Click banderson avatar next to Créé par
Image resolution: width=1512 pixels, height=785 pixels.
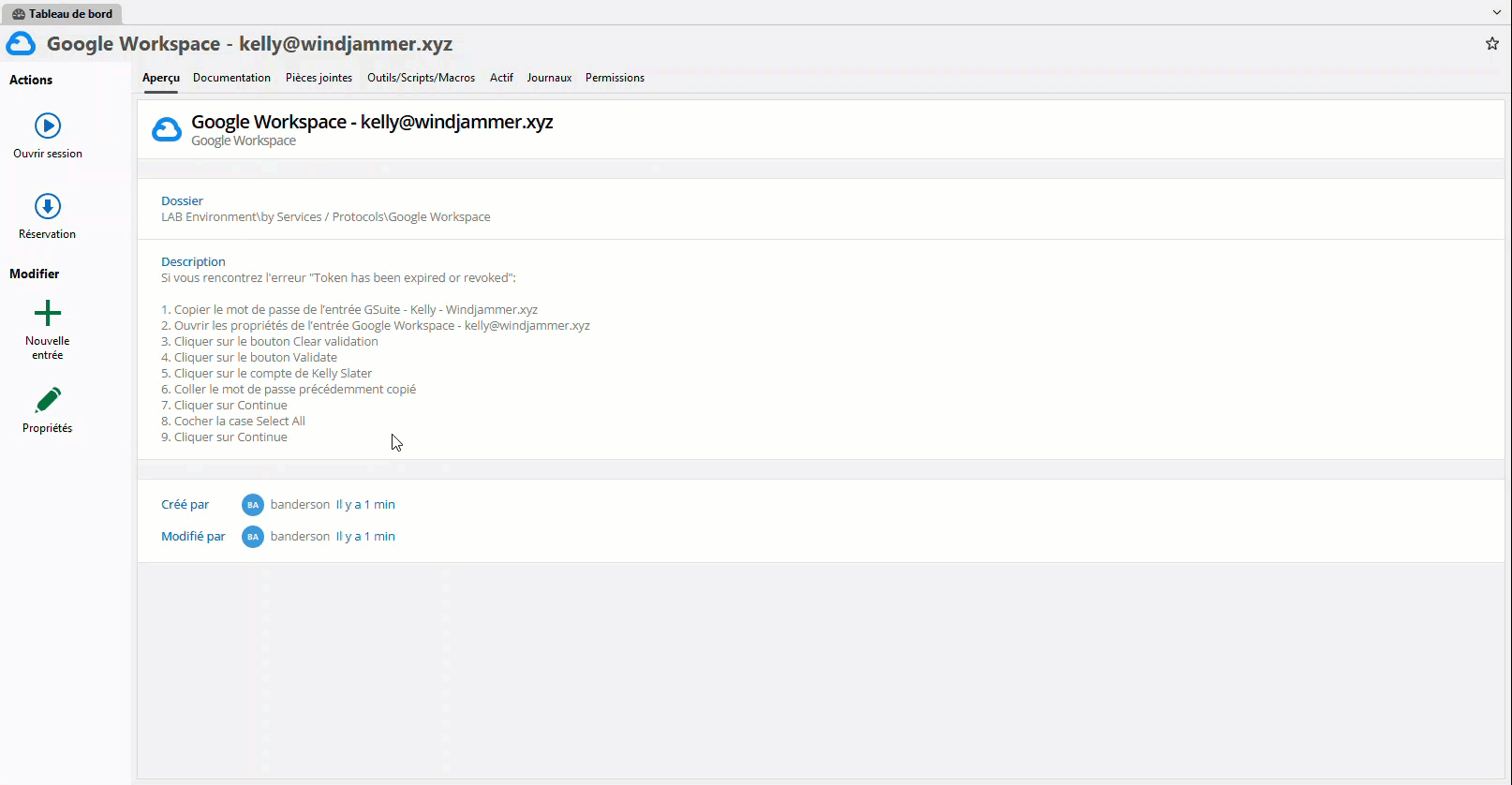pyautogui.click(x=253, y=505)
